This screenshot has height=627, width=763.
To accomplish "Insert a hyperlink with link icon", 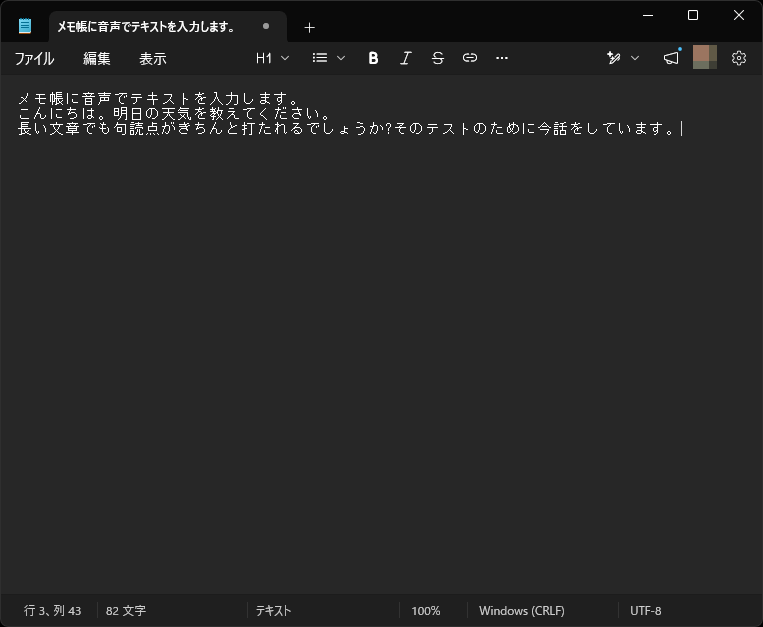I will coord(470,58).
